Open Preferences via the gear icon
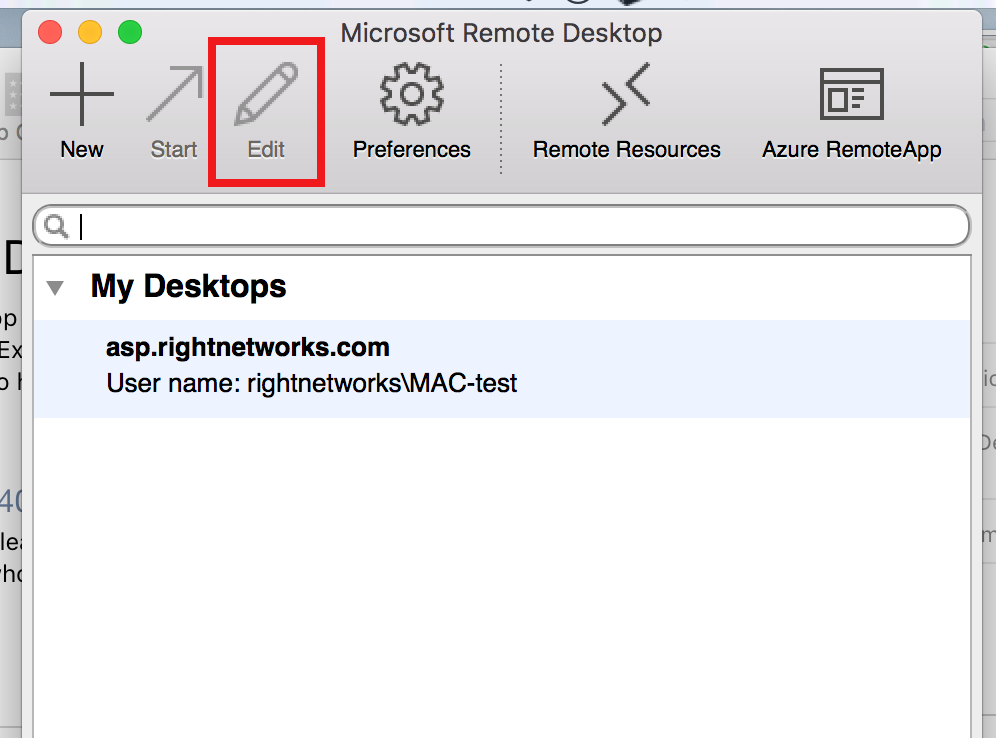The width and height of the screenshot is (996, 738). click(x=411, y=94)
